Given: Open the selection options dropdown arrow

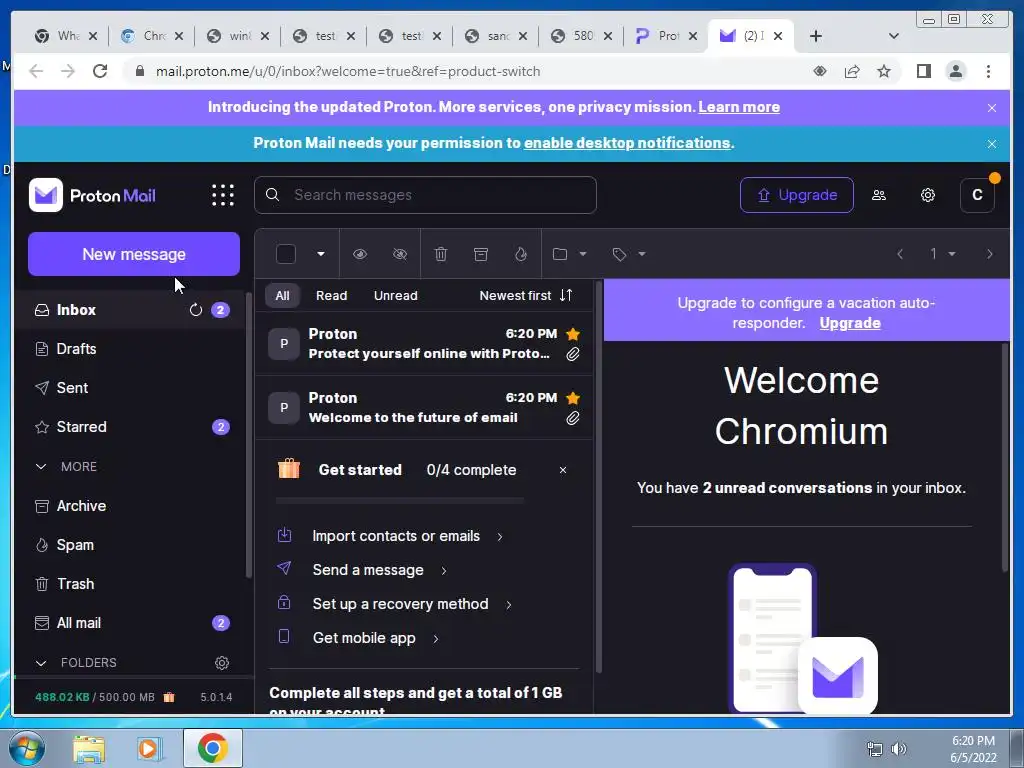Looking at the screenshot, I should click(321, 254).
